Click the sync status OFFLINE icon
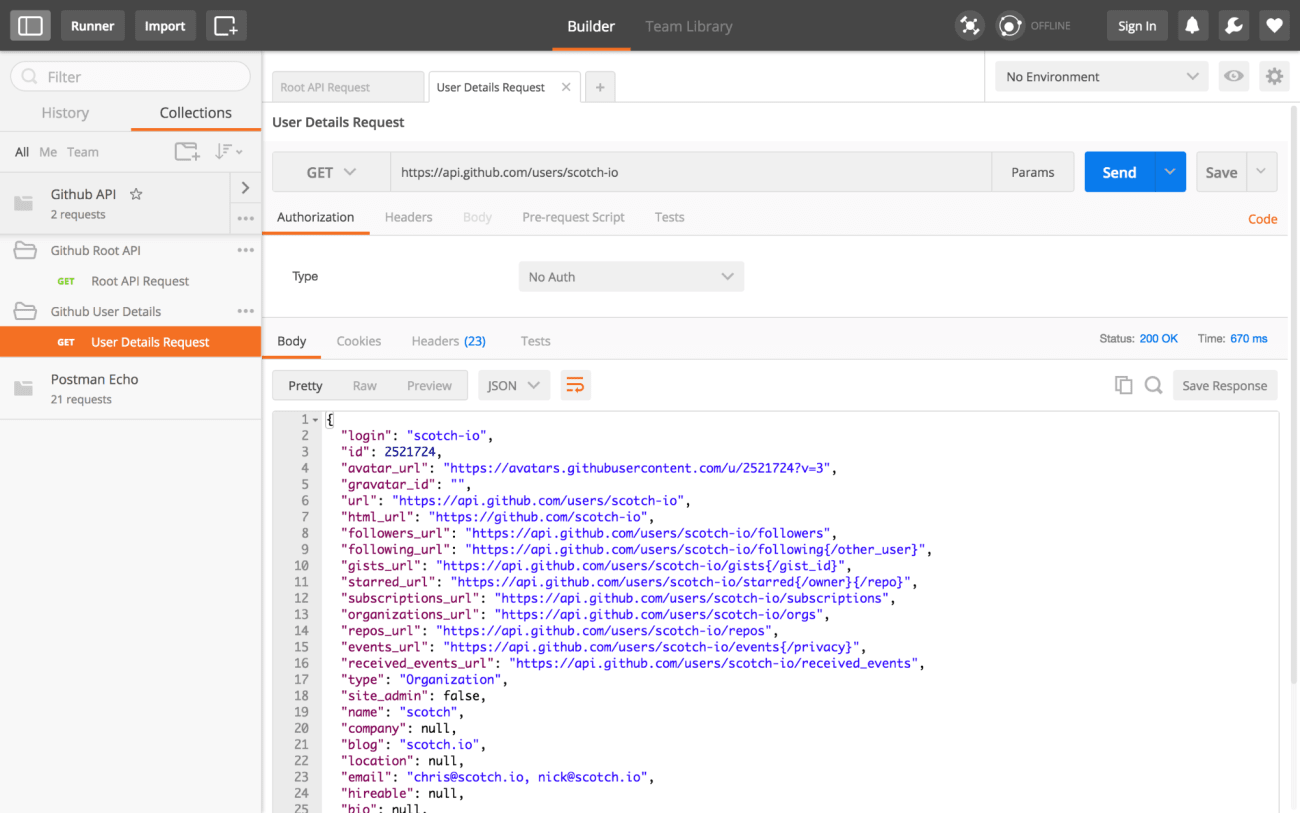Screen dimensions: 1300x813 1010,26
